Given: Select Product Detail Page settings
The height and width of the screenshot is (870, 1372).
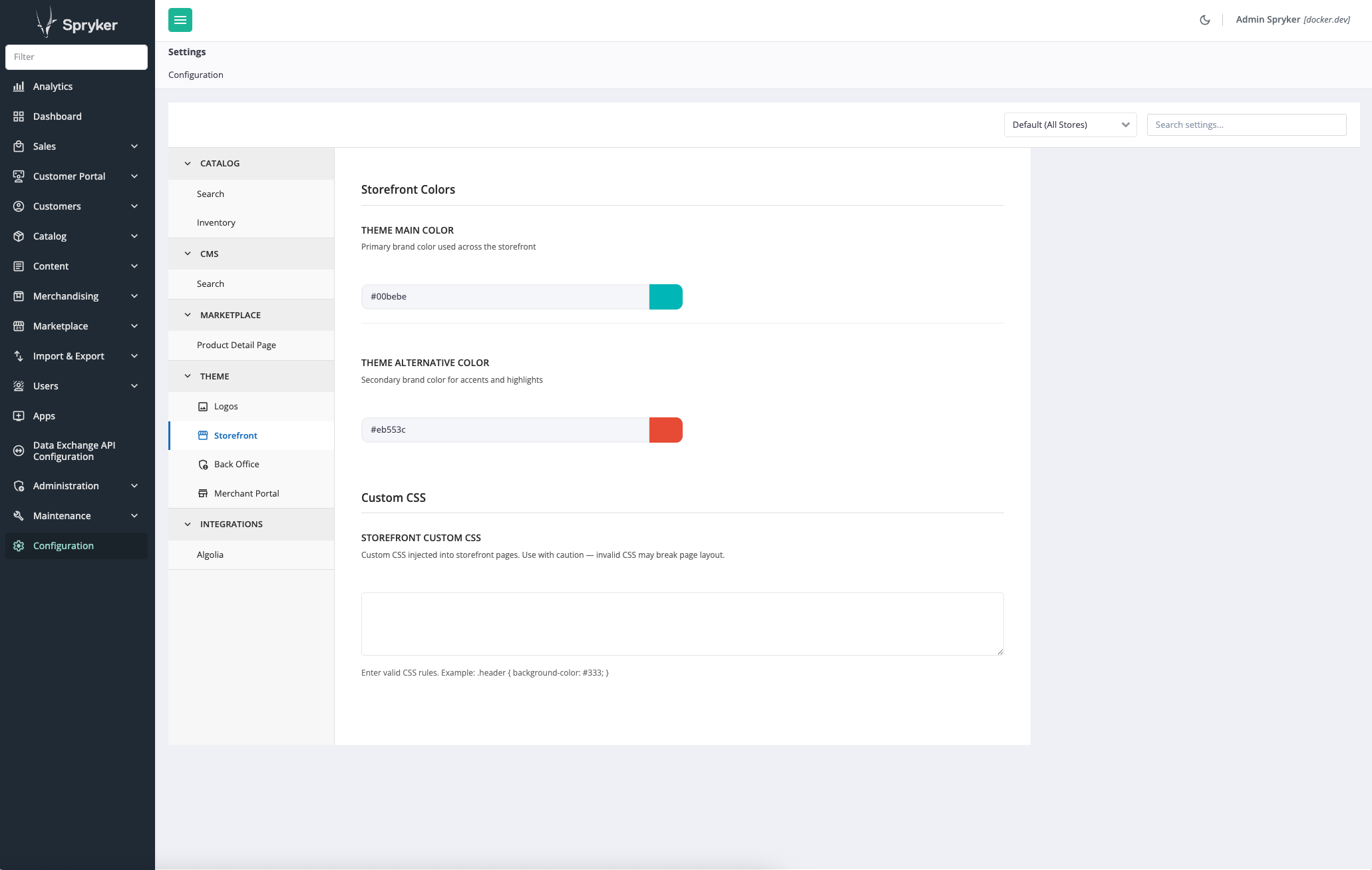Looking at the screenshot, I should point(236,345).
